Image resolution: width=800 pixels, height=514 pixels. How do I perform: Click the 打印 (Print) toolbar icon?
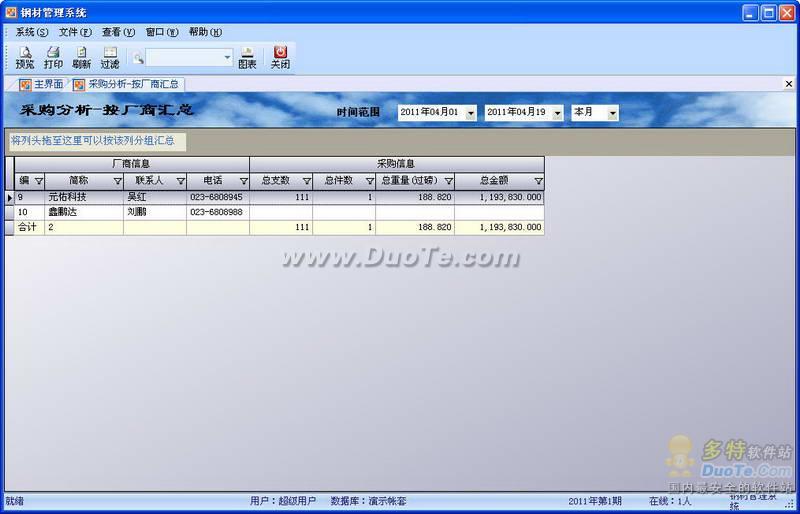pos(53,57)
